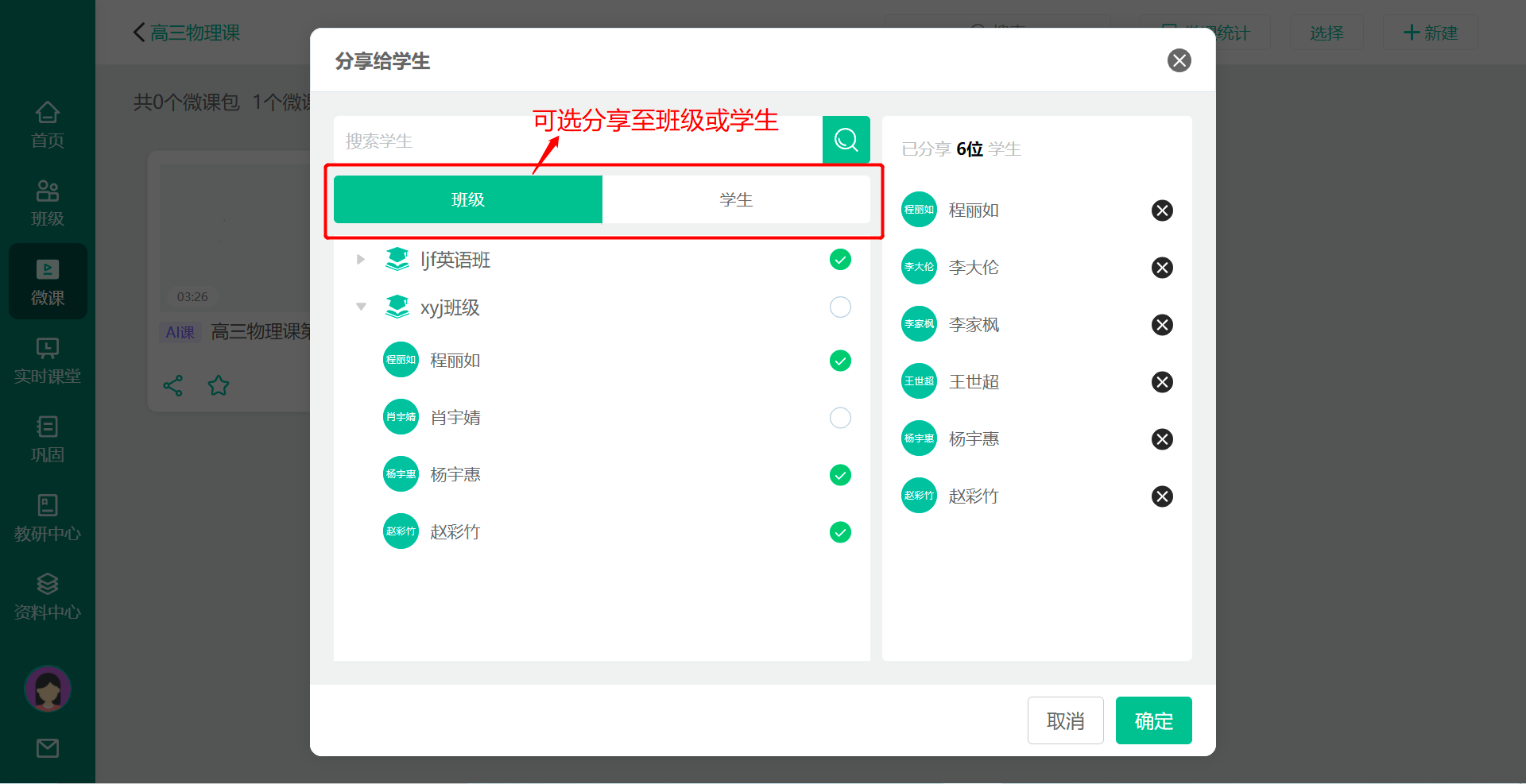Image resolution: width=1526 pixels, height=784 pixels.
Task: Click 肖宇婧 avatar in class tree
Action: tap(401, 417)
